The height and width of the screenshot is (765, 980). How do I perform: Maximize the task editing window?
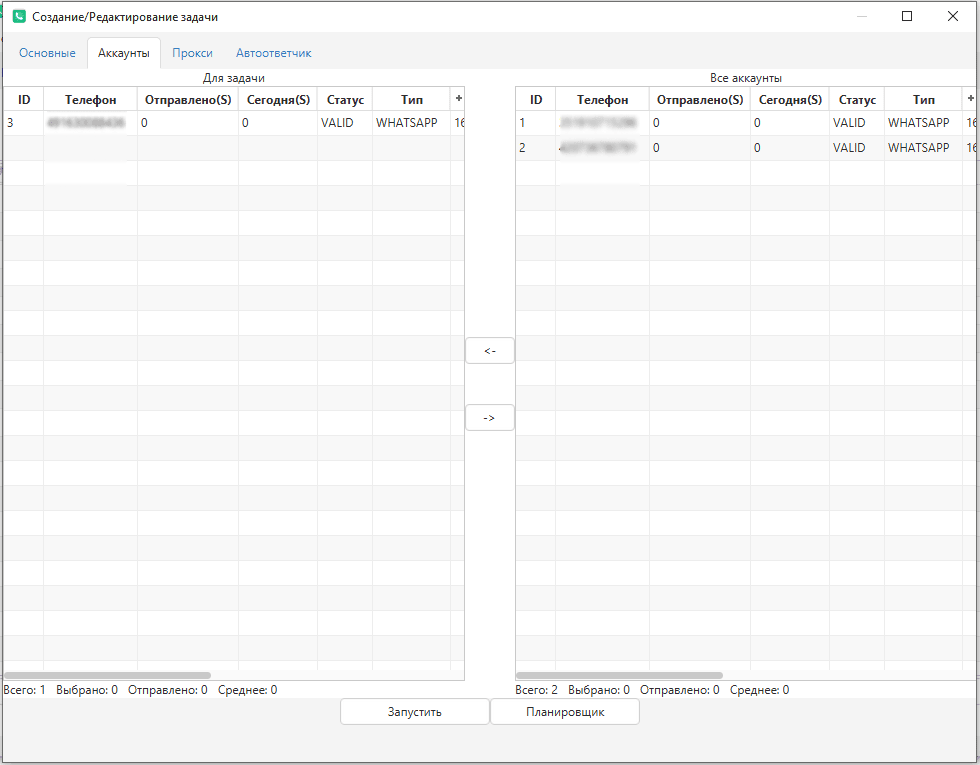pyautogui.click(x=907, y=16)
